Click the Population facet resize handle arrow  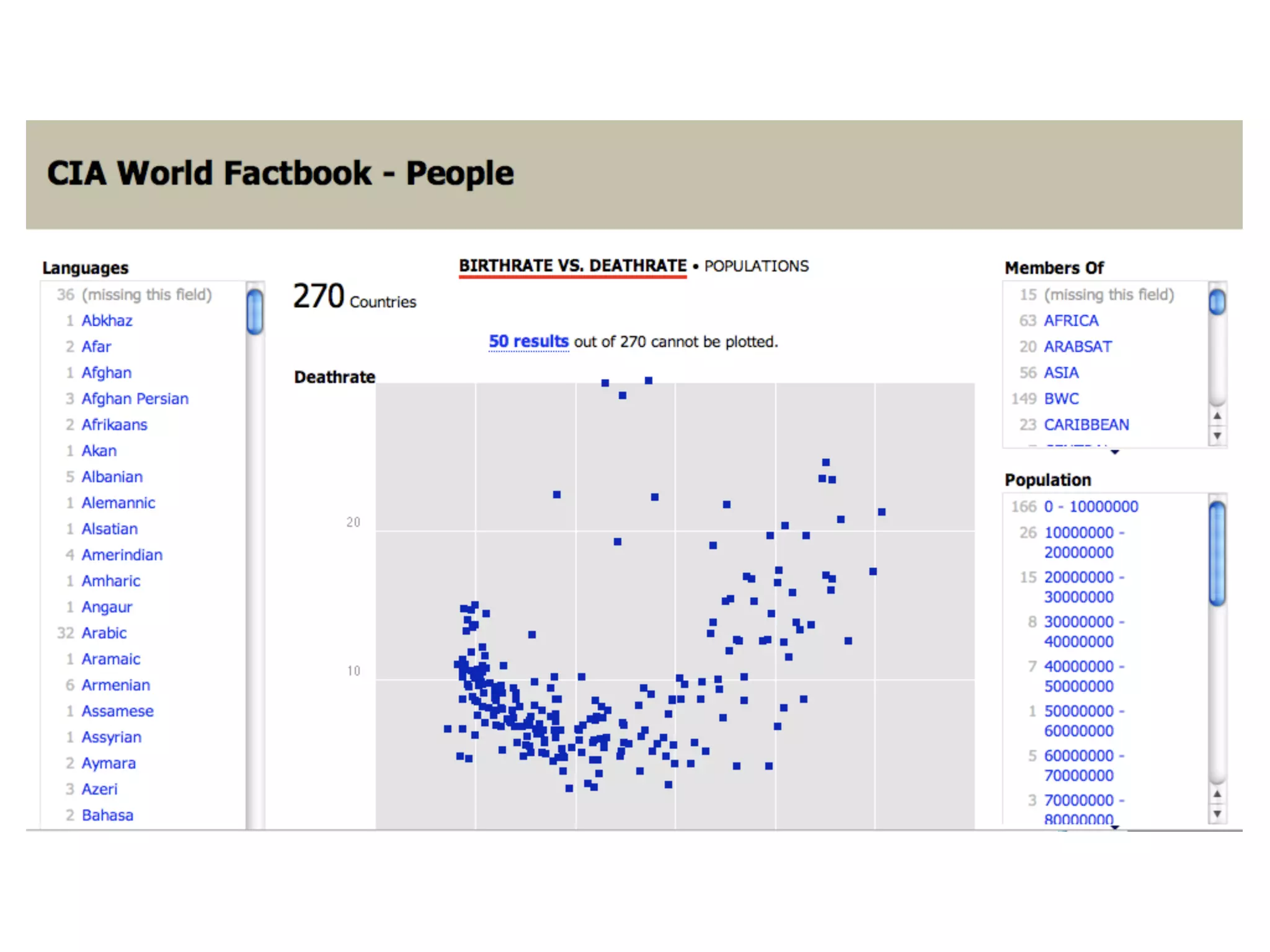click(1115, 827)
